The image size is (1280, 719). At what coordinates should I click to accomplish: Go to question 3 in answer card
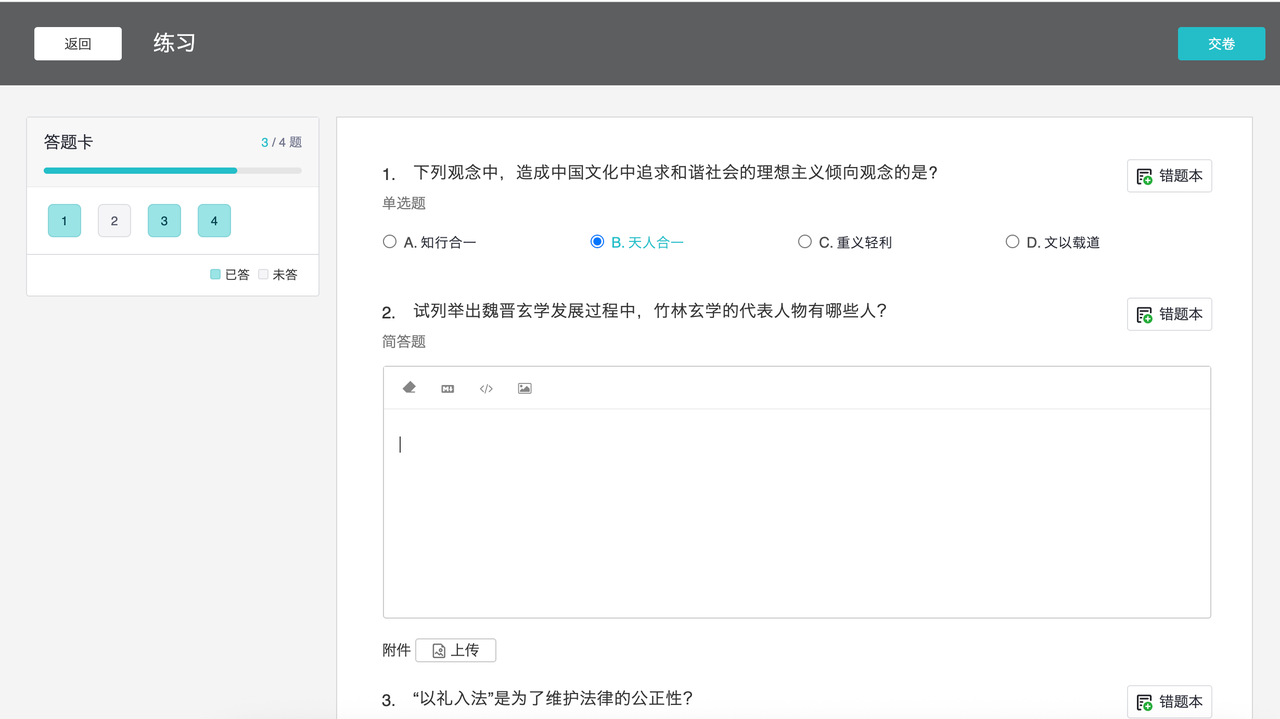click(x=164, y=221)
